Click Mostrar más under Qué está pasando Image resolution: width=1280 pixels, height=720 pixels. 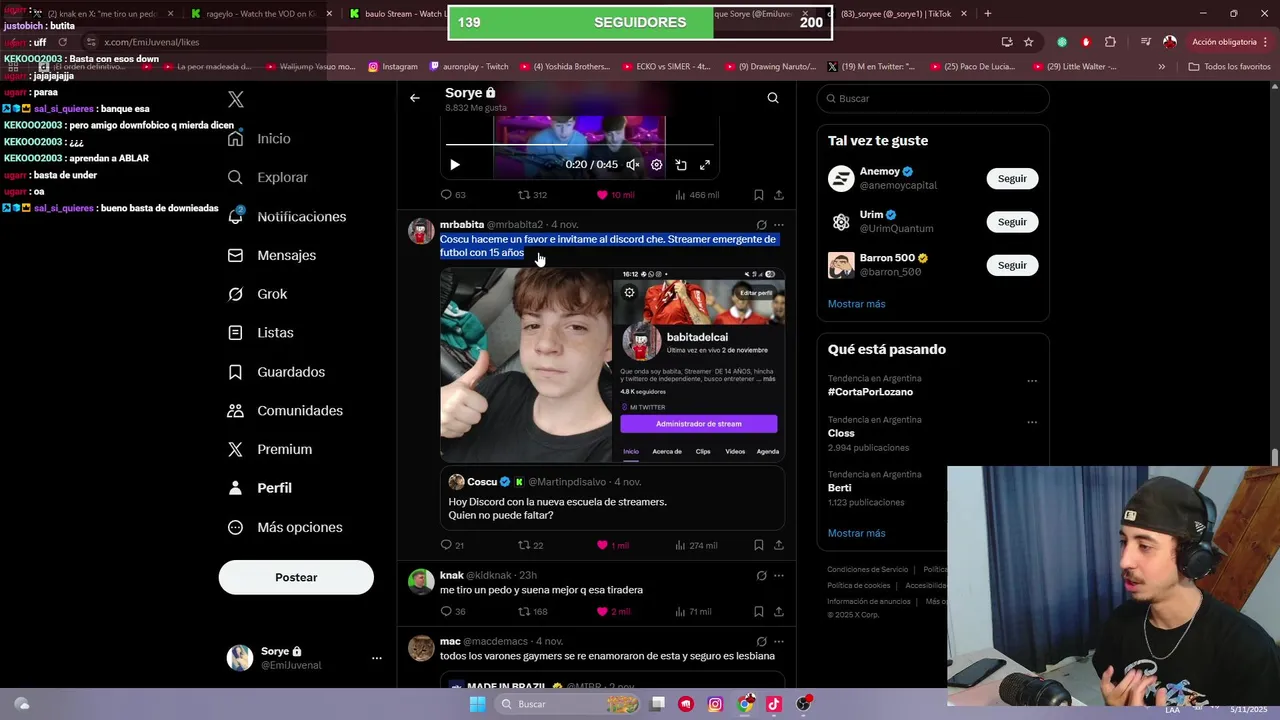[856, 533]
